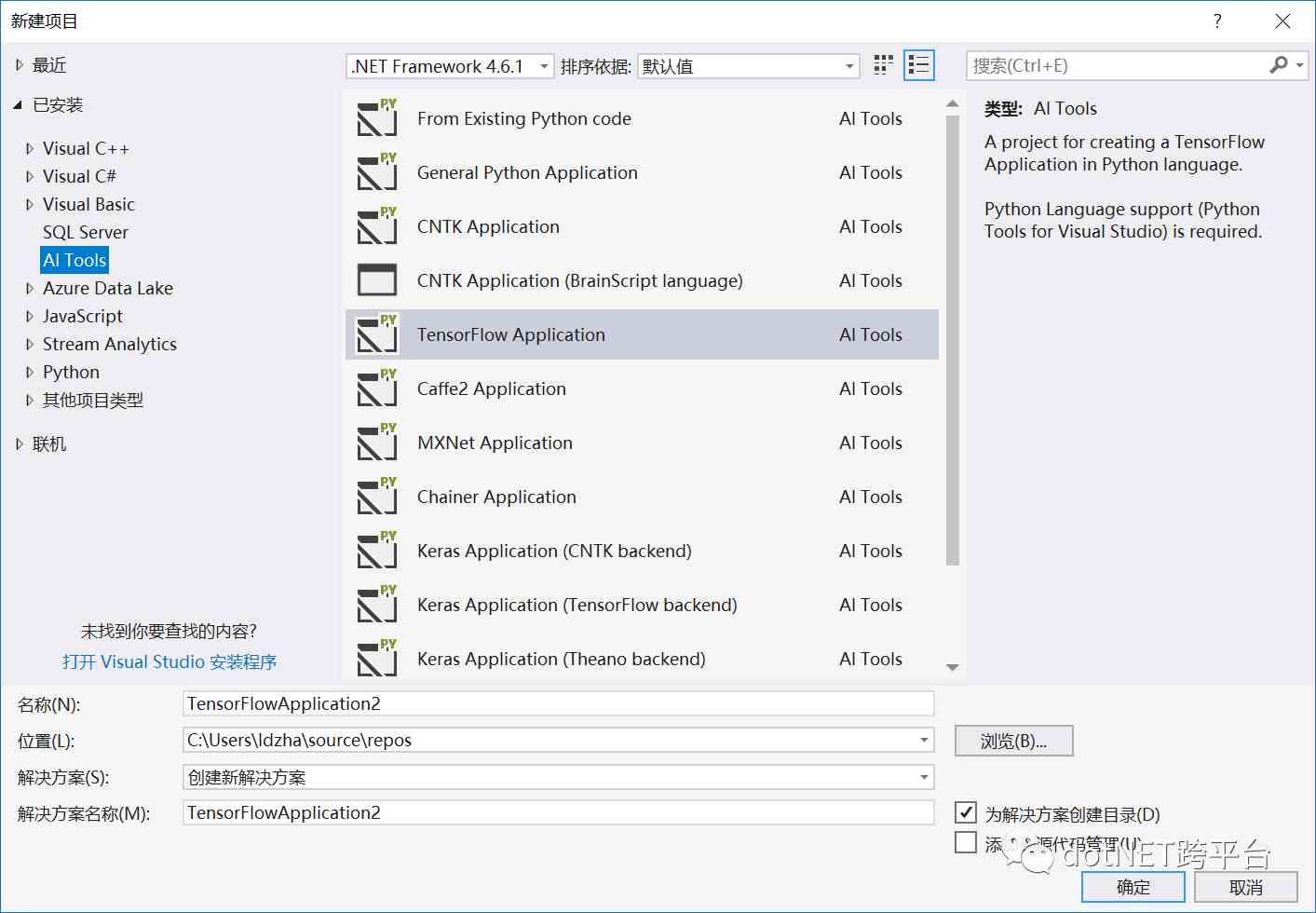Image resolution: width=1316 pixels, height=913 pixels.
Task: Click the Chainer Application template icon
Action: coord(377,497)
